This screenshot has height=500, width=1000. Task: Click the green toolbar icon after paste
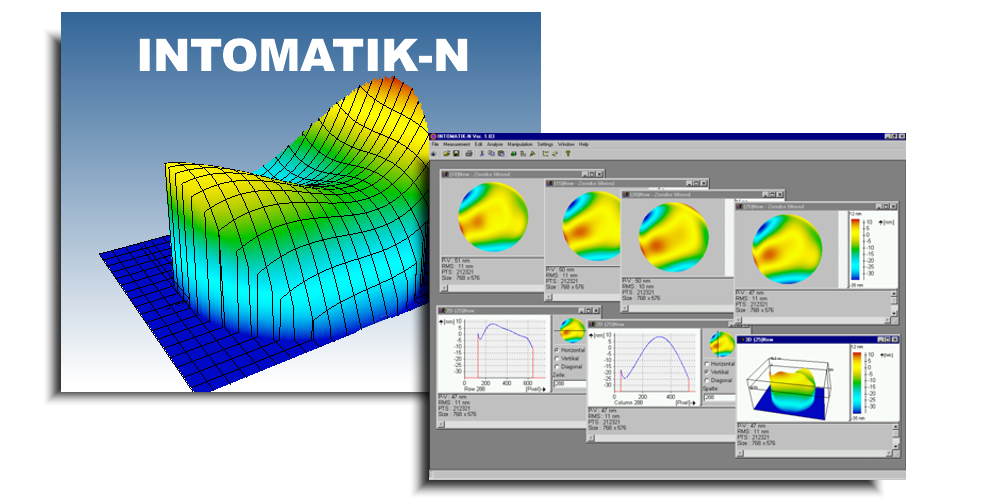coord(513,154)
